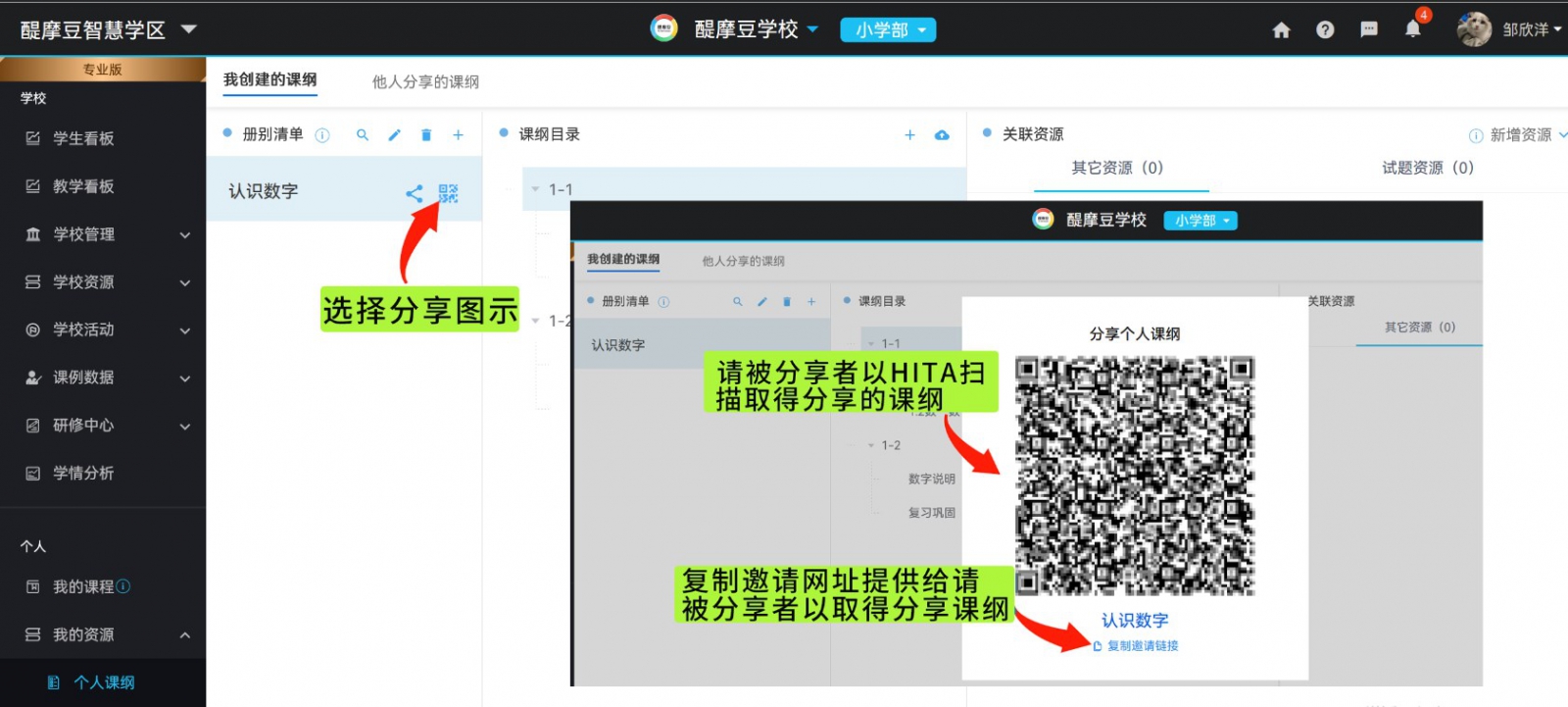This screenshot has width=1568, height=707.
Task: Switch to 他人分享的课纲 tab
Action: [x=425, y=82]
